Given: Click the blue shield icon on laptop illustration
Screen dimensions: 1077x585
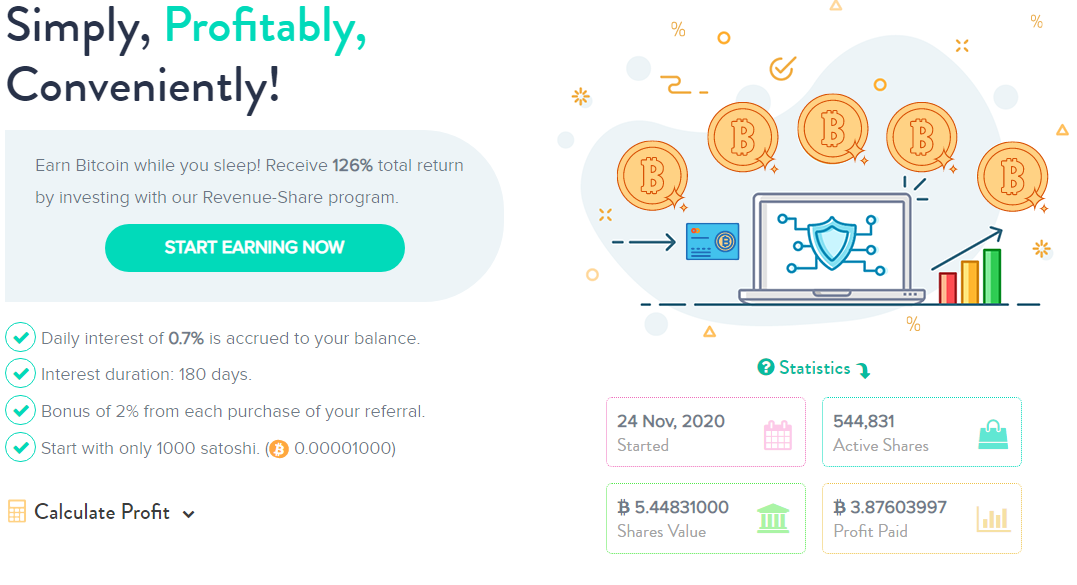Looking at the screenshot, I should point(832,242).
